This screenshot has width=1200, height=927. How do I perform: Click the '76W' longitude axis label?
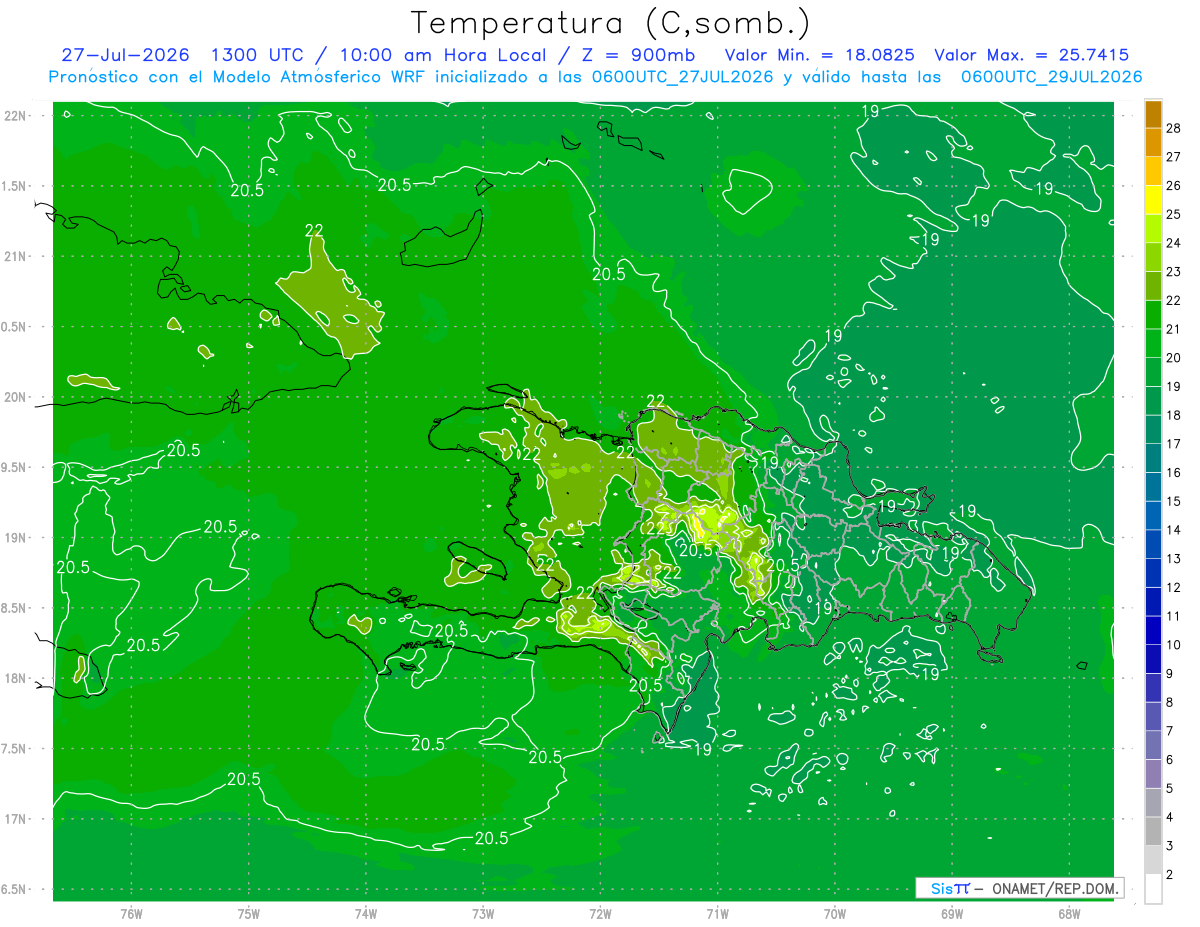pos(131,913)
